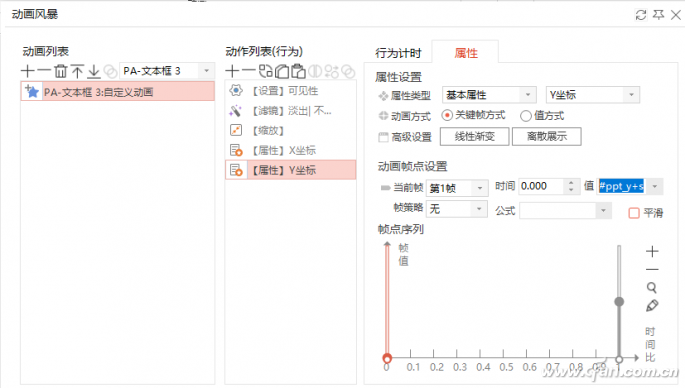Remove the behavior with the minus icon in 动作列表

pos(249,71)
